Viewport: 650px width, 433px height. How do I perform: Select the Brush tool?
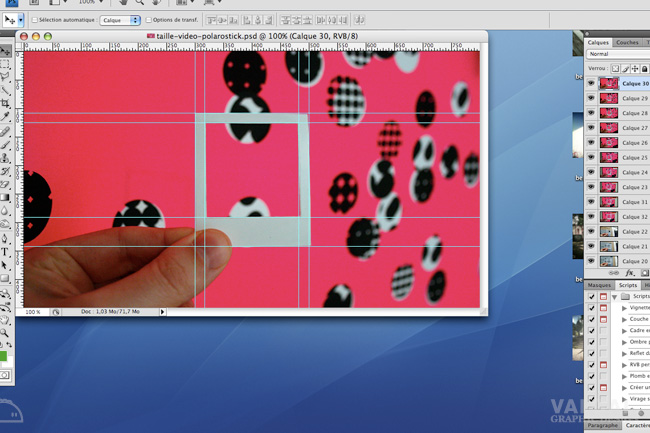coord(5,145)
